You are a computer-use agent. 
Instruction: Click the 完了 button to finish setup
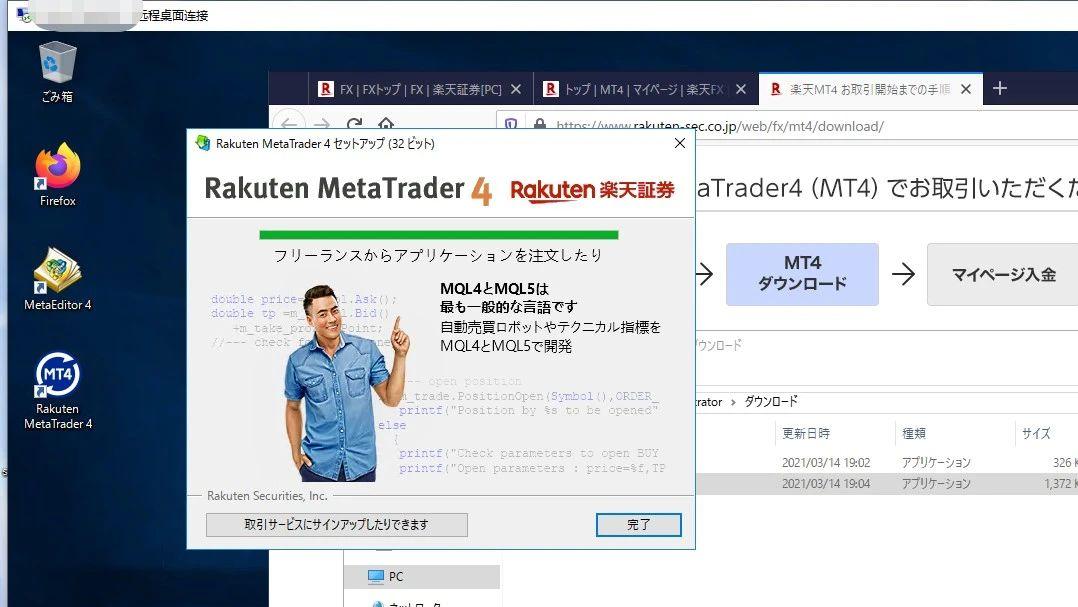[x=638, y=525]
